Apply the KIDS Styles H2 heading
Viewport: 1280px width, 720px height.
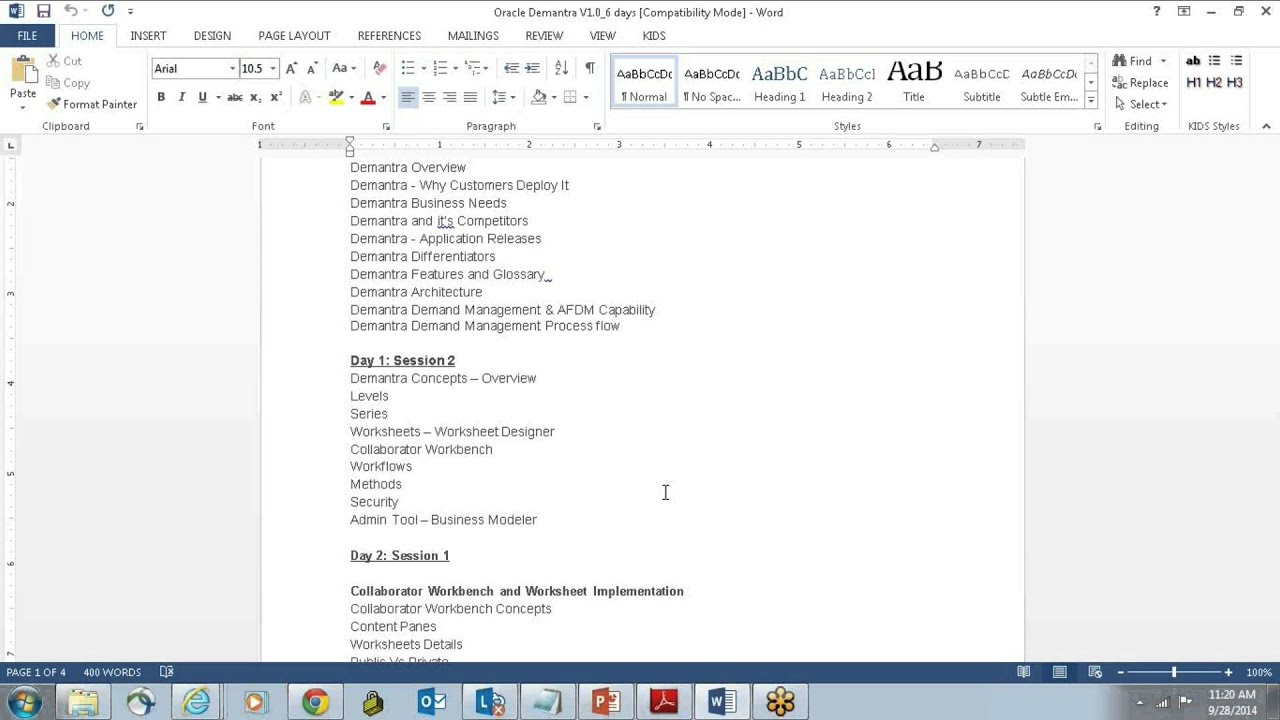click(1214, 83)
